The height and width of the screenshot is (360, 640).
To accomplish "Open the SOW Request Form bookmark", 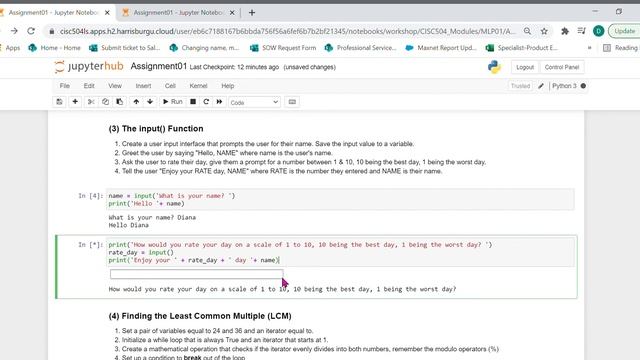I will (x=283, y=48).
